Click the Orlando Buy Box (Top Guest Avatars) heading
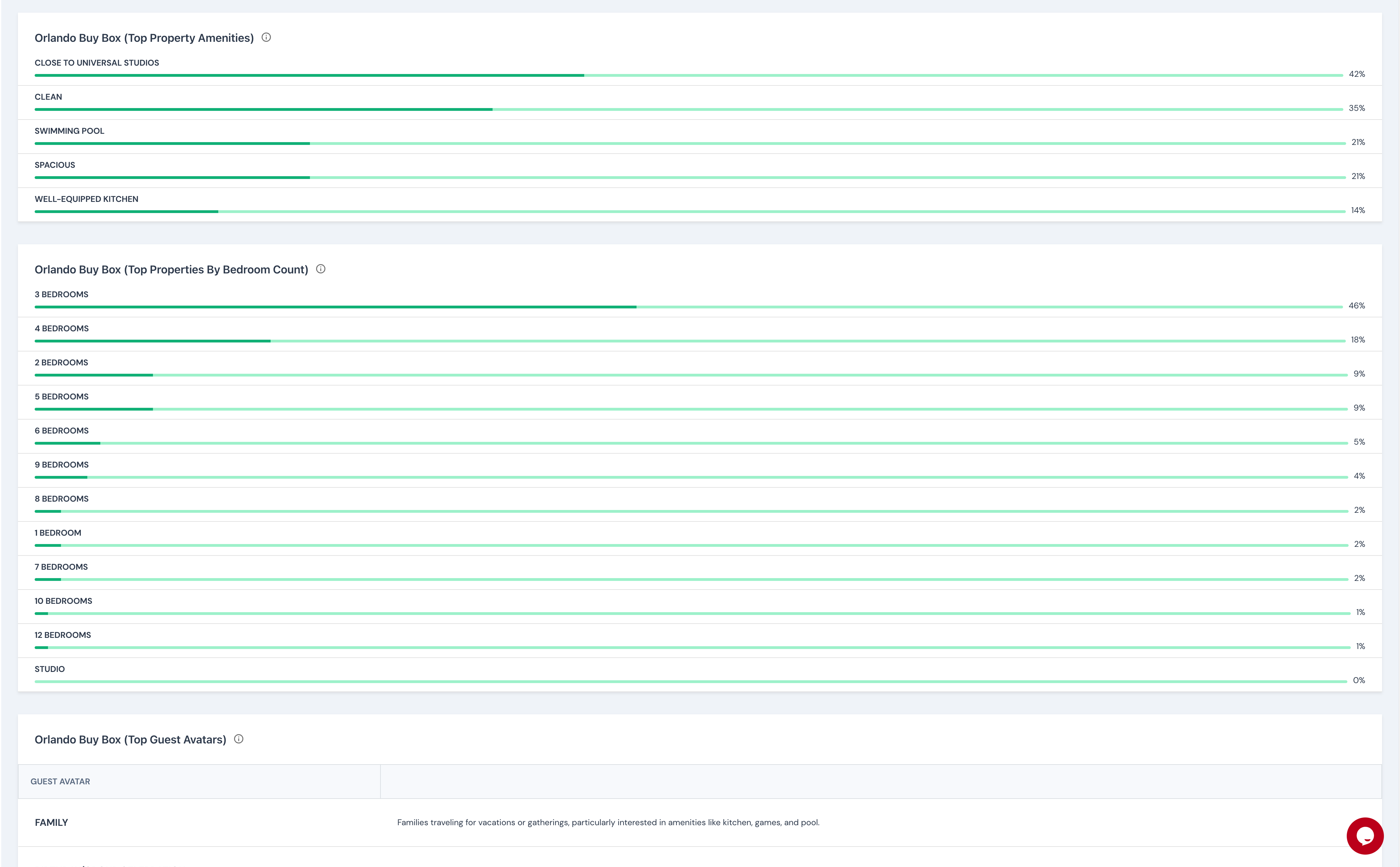 pyautogui.click(x=131, y=739)
